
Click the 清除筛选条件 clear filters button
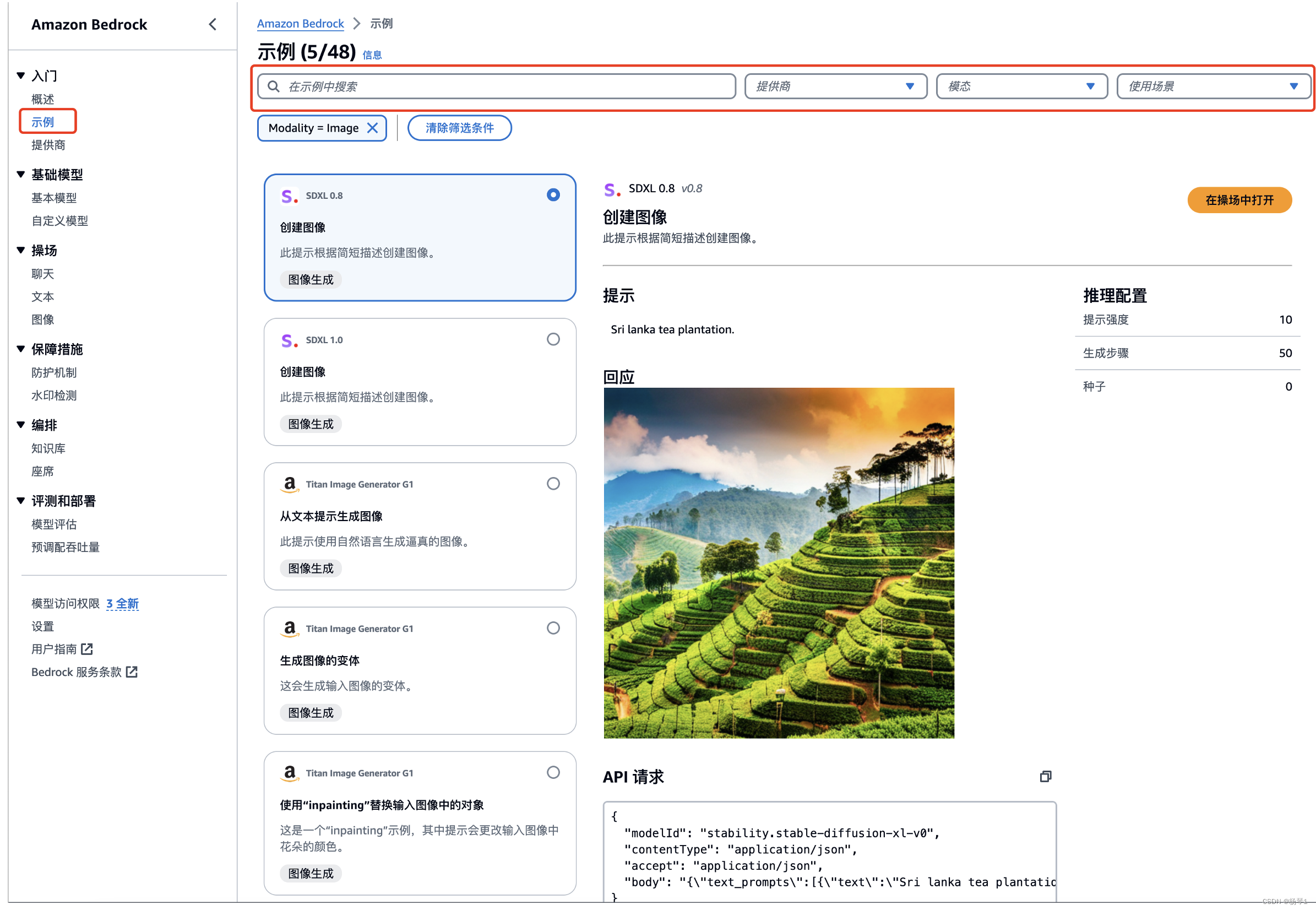(x=459, y=128)
